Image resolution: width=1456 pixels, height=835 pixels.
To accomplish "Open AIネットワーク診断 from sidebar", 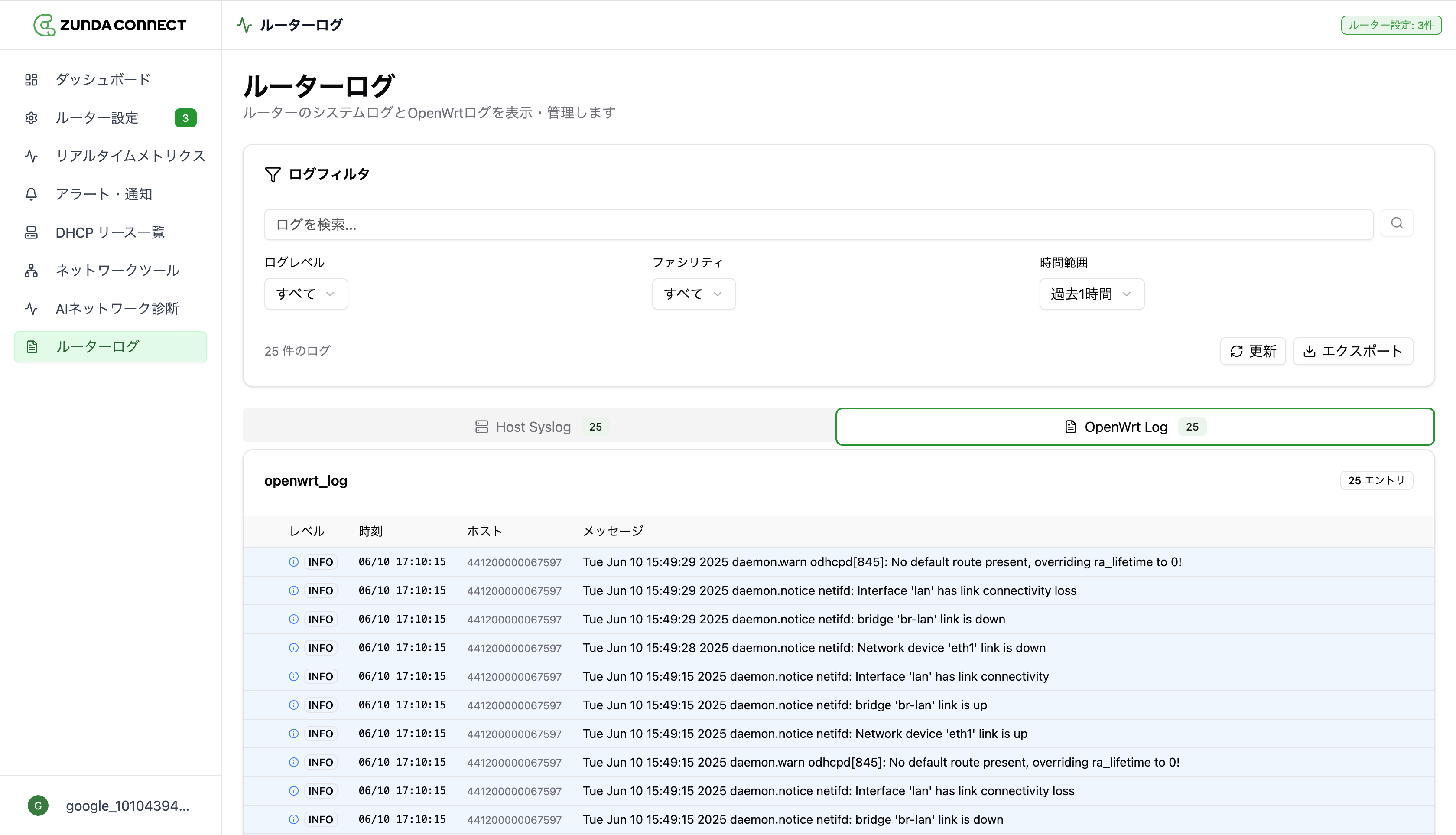I will pyautogui.click(x=117, y=309).
